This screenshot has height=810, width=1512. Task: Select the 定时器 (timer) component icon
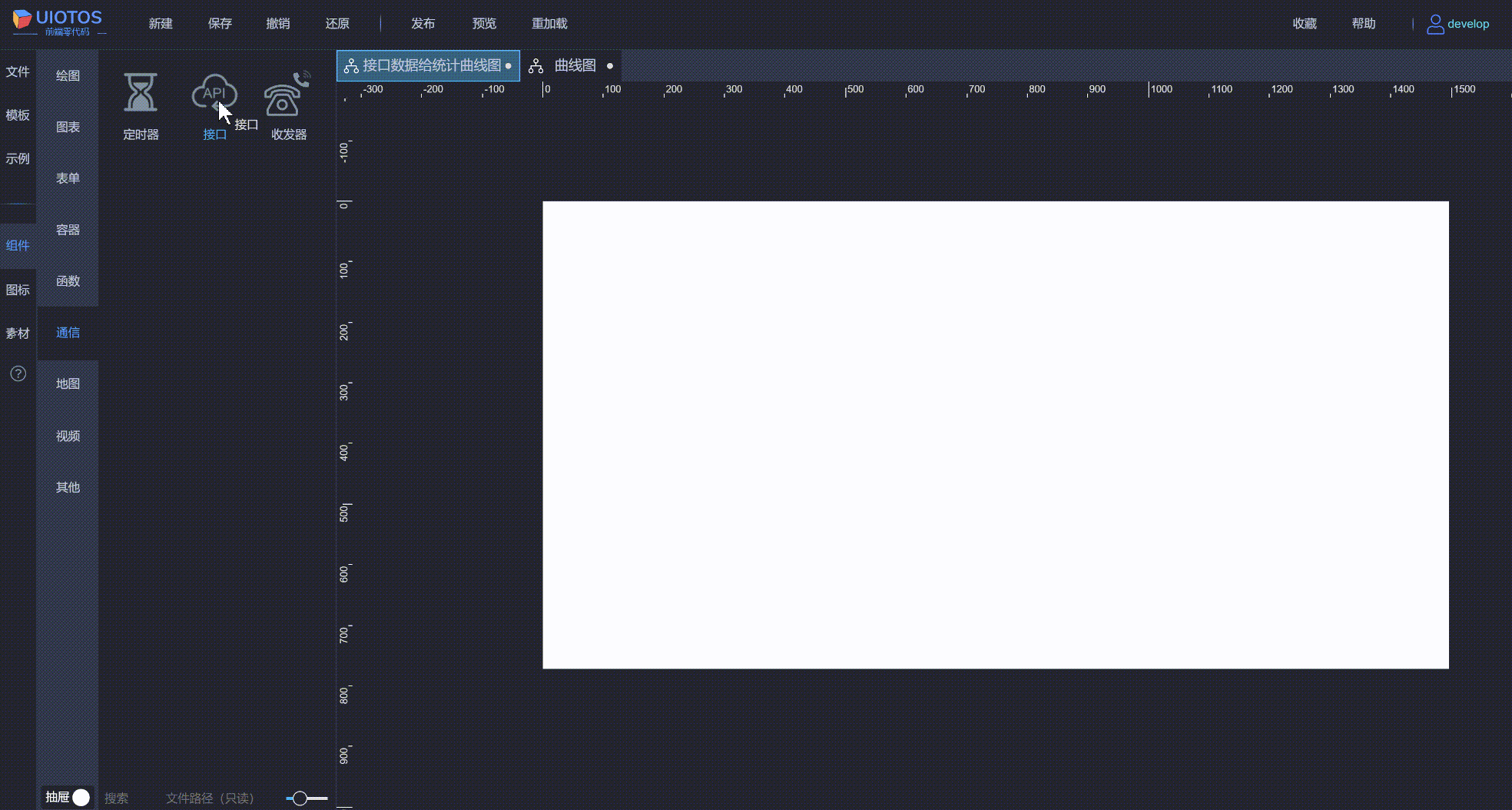[141, 92]
